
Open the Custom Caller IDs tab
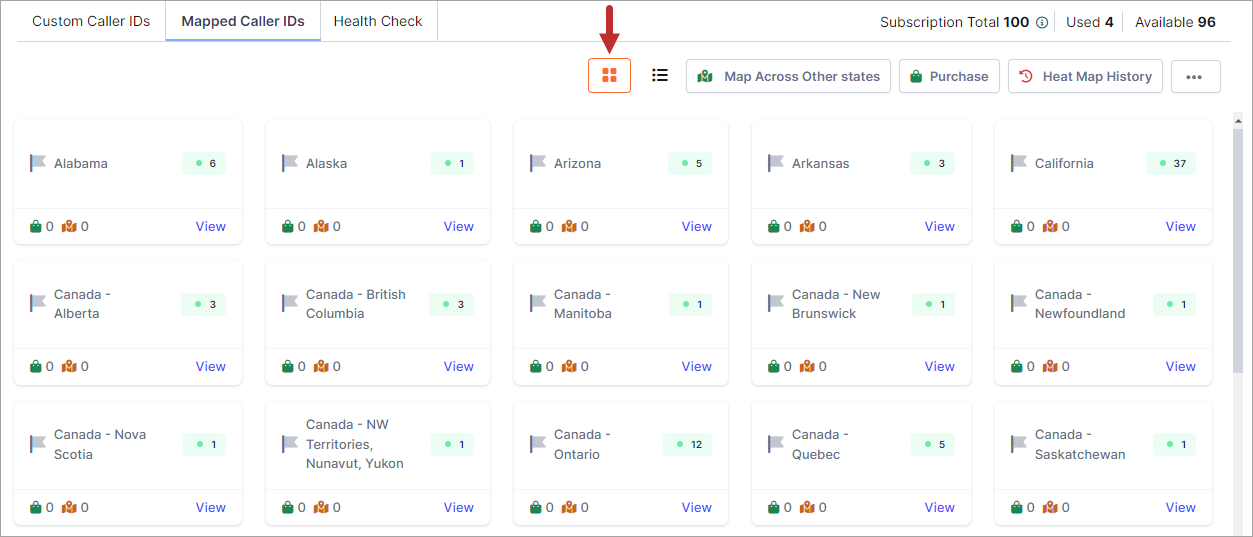pyautogui.click(x=91, y=21)
